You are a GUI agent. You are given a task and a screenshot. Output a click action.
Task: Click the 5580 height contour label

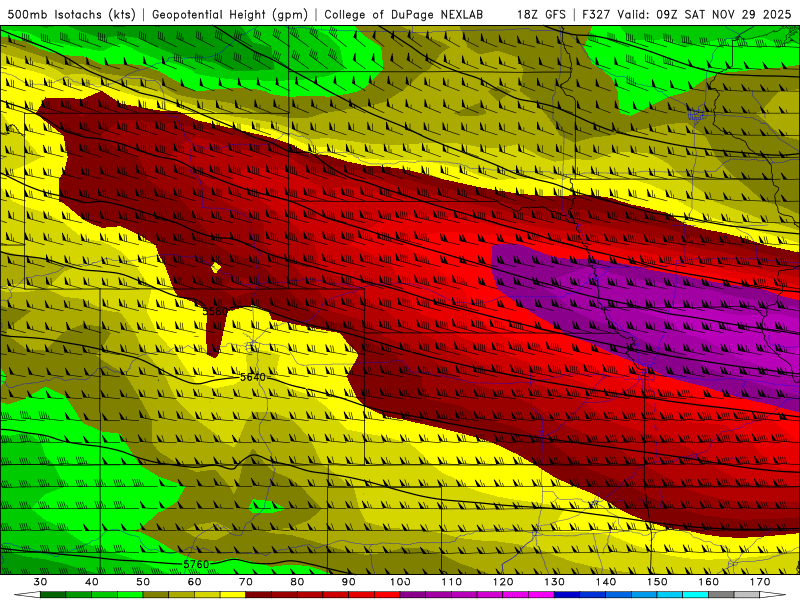(215, 311)
